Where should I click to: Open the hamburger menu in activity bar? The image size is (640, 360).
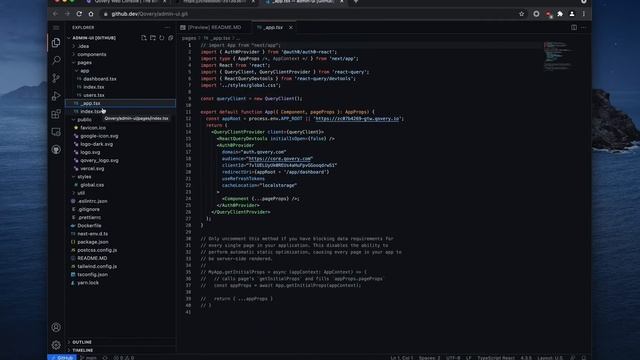point(56,27)
